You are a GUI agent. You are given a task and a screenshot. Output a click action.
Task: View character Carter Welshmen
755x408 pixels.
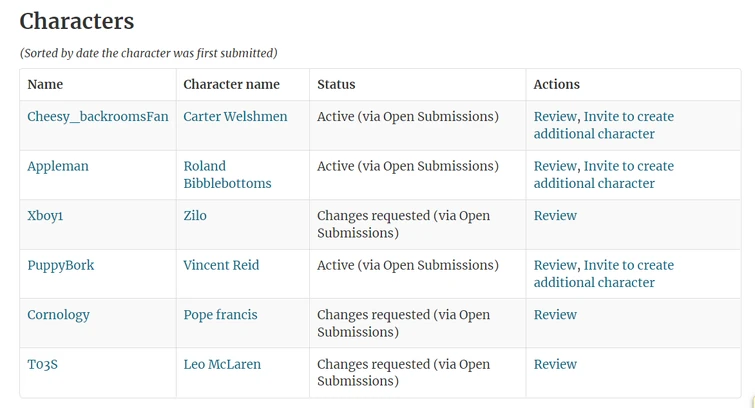click(x=235, y=117)
